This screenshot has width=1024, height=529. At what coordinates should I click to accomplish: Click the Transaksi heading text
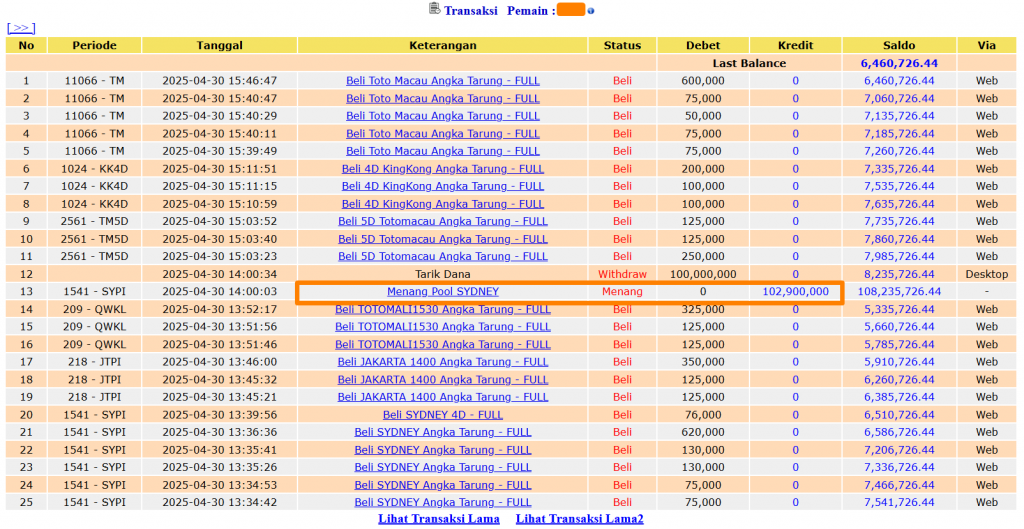pos(471,10)
